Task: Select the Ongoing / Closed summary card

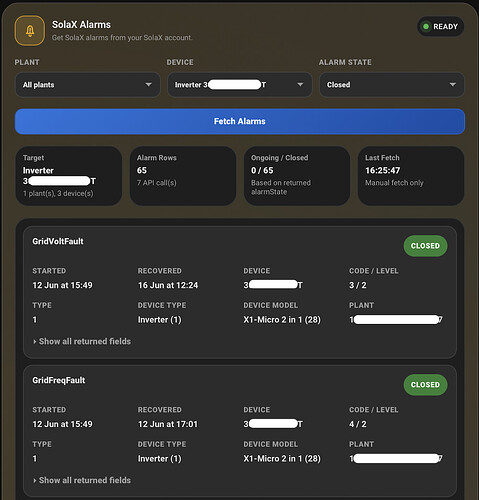Action: coord(297,176)
